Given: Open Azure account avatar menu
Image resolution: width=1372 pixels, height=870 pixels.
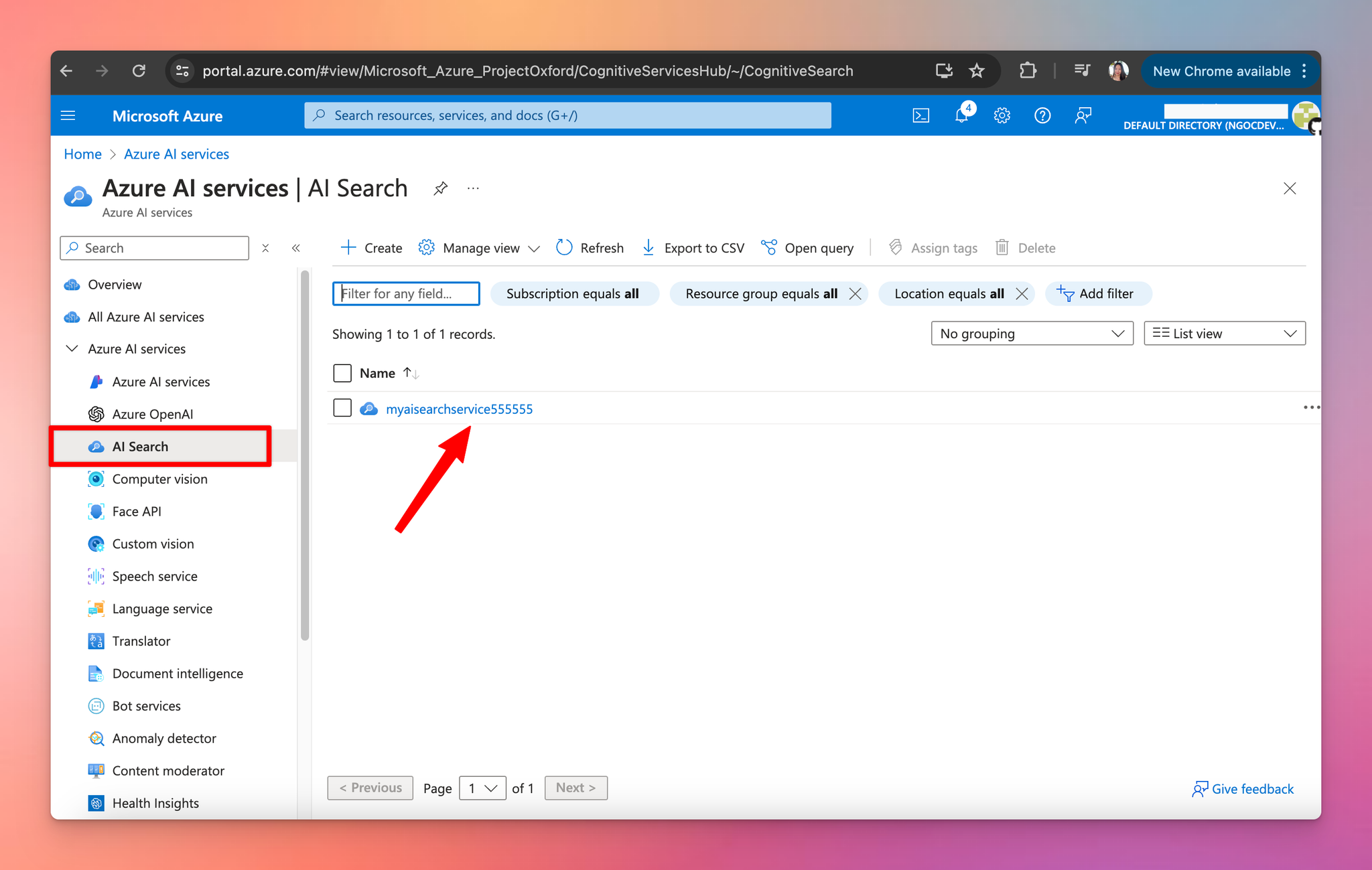Looking at the screenshot, I should [1306, 116].
